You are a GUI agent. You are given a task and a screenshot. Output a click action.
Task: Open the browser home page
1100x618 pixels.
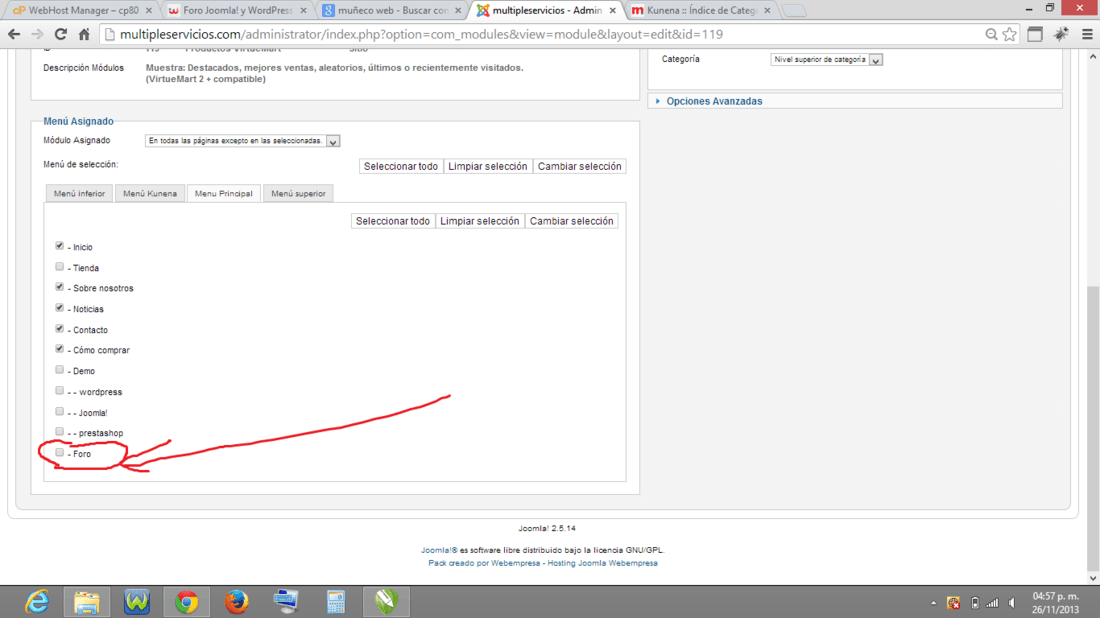(x=84, y=34)
